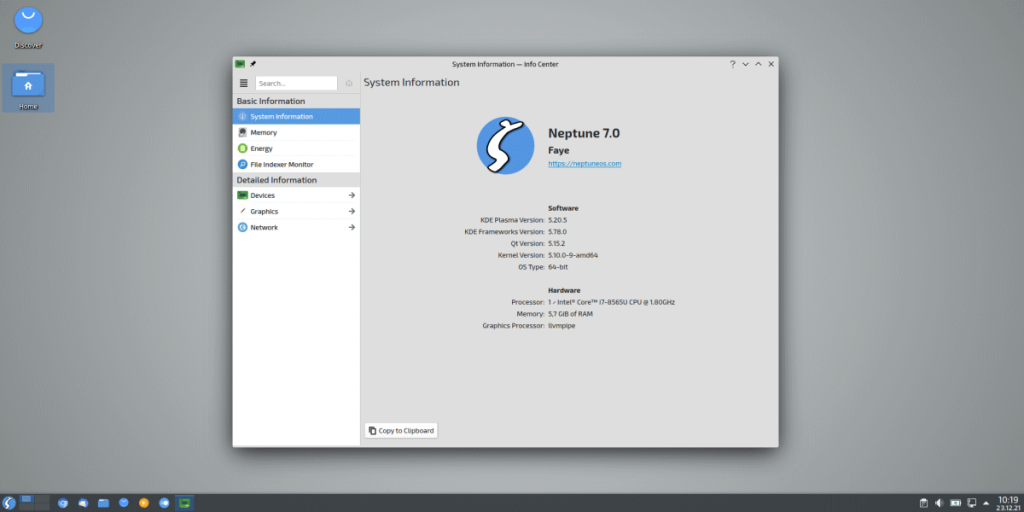Select File Indexer Monitor in the sidebar
Viewport: 1024px width, 512px height.
pyautogui.click(x=281, y=164)
